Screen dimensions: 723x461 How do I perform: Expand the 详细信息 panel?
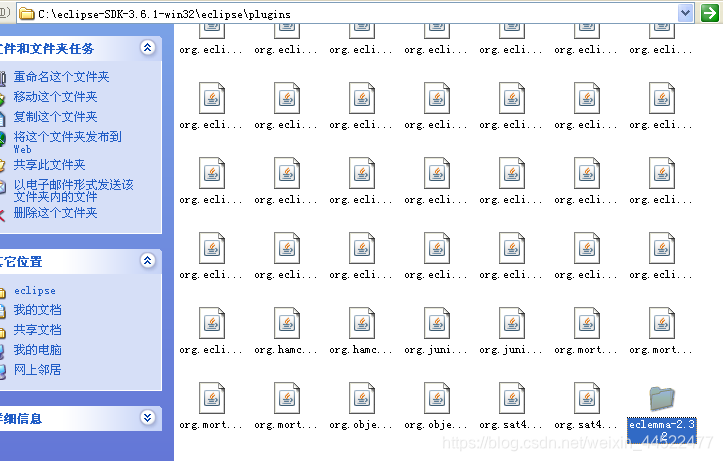148,418
